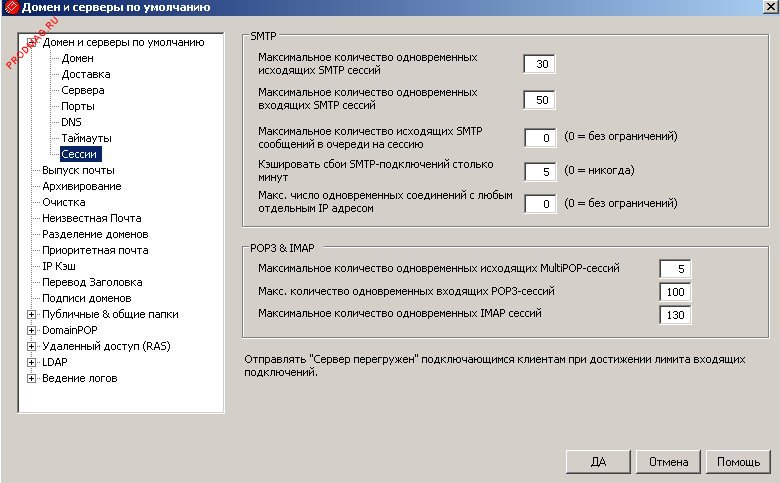Image resolution: width=780 pixels, height=483 pixels.
Task: Select the DNS tree item
Action: pyautogui.click(x=71, y=122)
